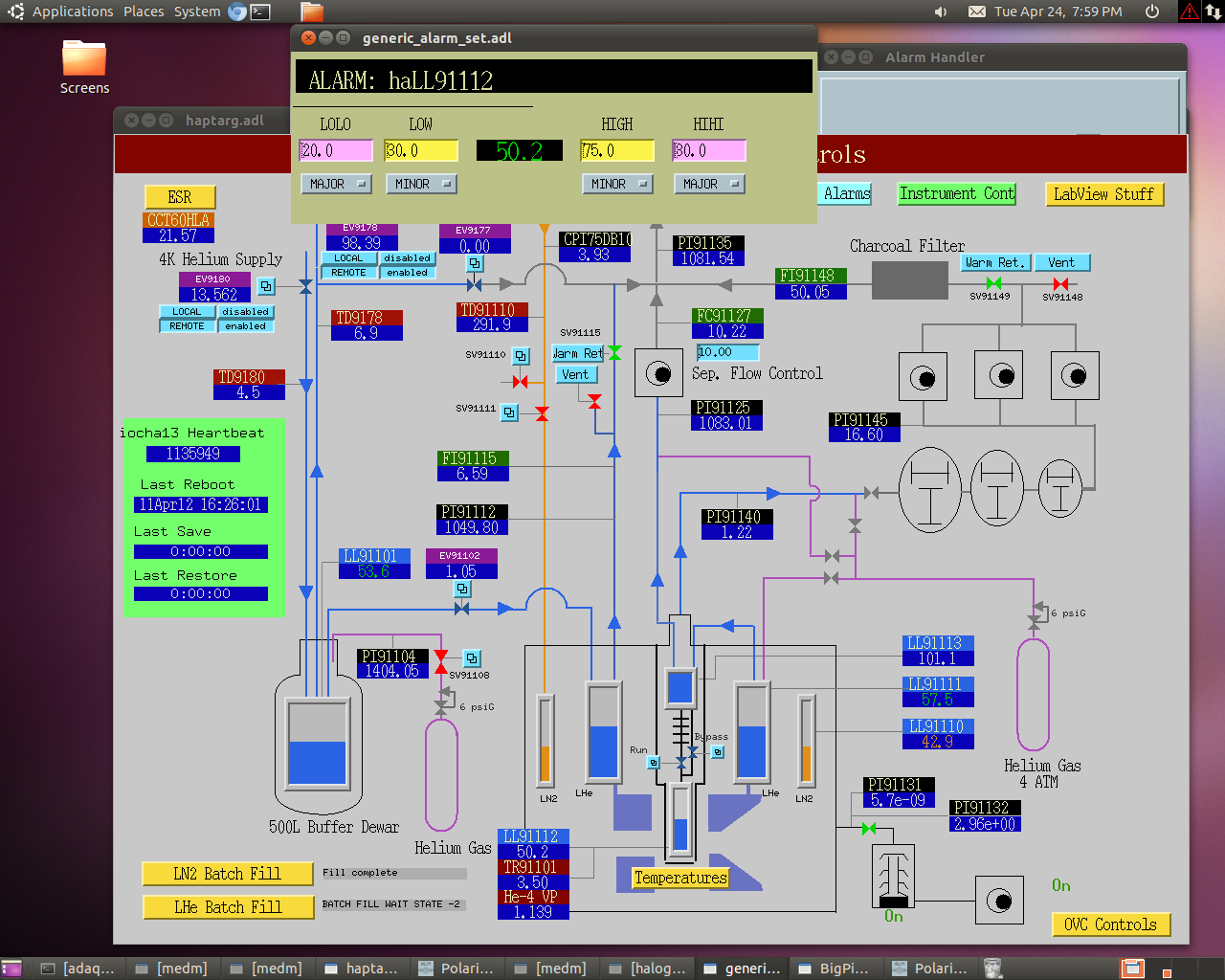Select disabled for EV9180
Viewport: 1225px width, 980px height.
pos(246,312)
